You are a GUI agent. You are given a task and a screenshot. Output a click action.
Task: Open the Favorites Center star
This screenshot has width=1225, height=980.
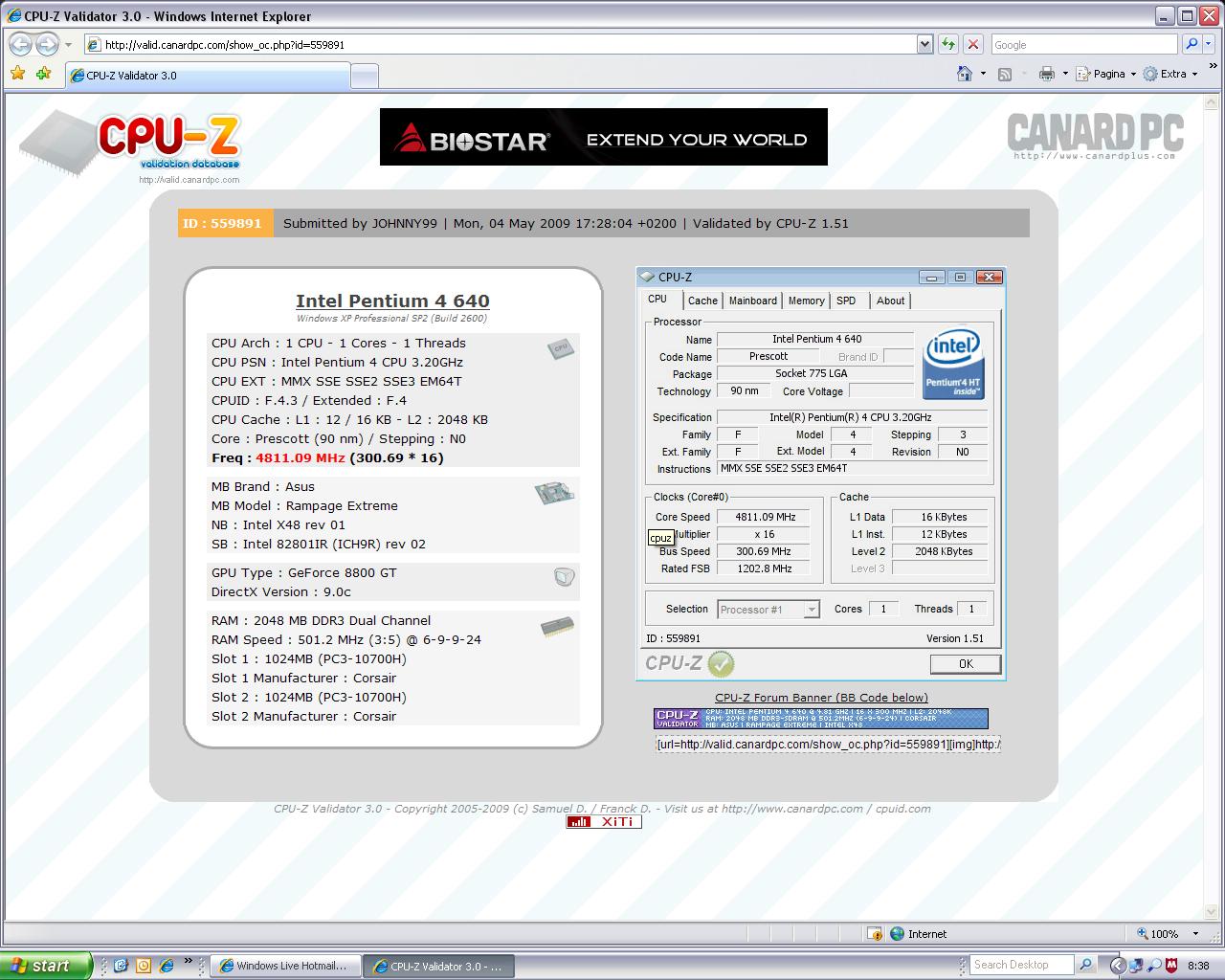pyautogui.click(x=18, y=74)
